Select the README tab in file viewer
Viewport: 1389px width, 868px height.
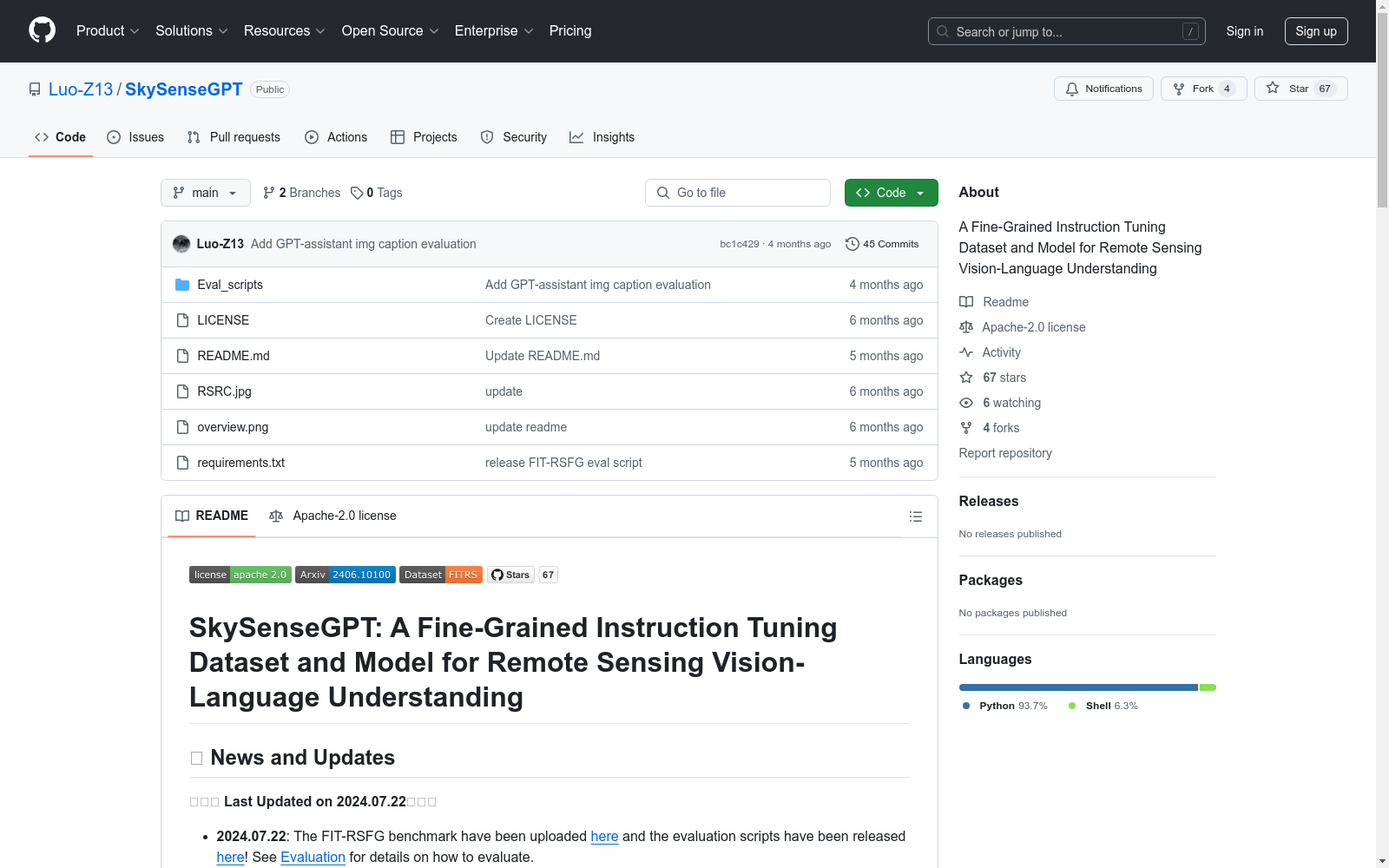click(x=212, y=516)
